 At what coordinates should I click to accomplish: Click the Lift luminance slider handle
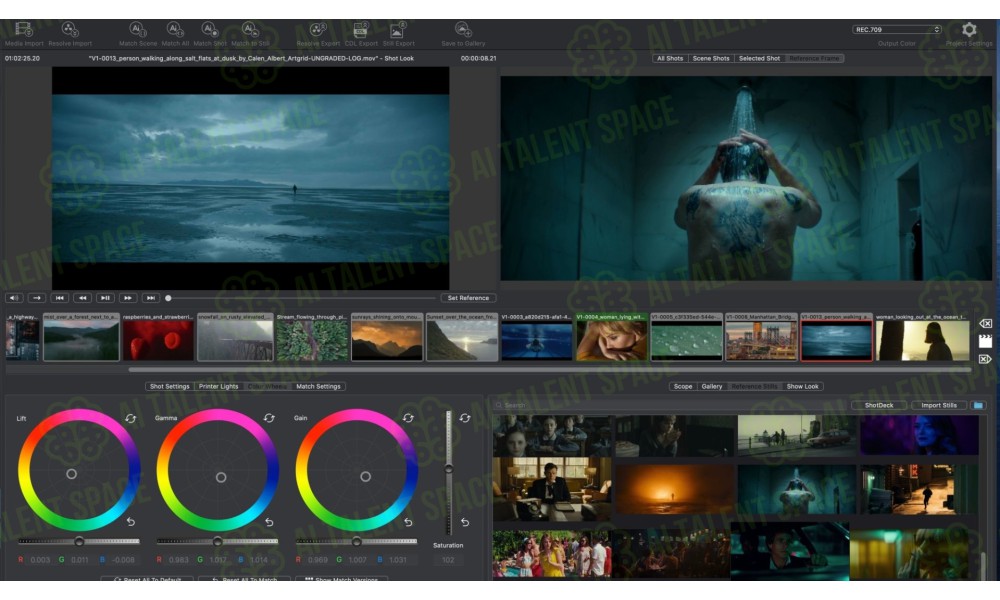79,541
